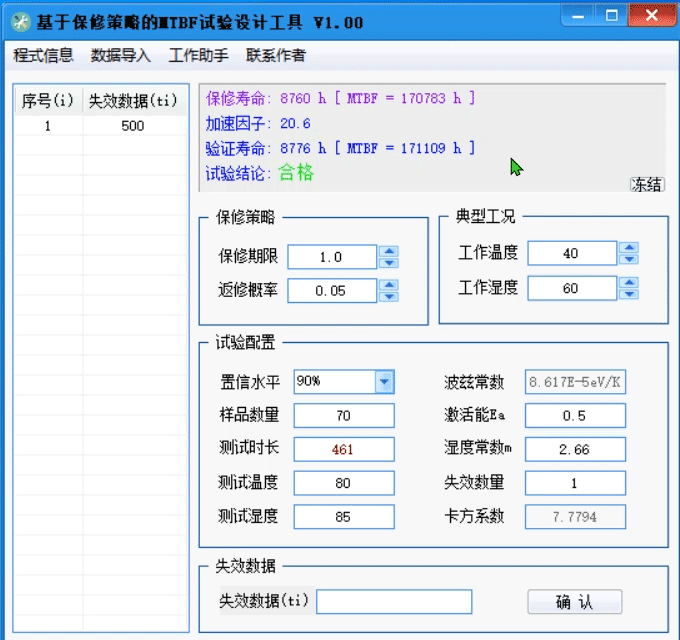Decrease the 保修期限 value with down arrow
Image resolution: width=680 pixels, height=640 pixels.
tap(389, 263)
